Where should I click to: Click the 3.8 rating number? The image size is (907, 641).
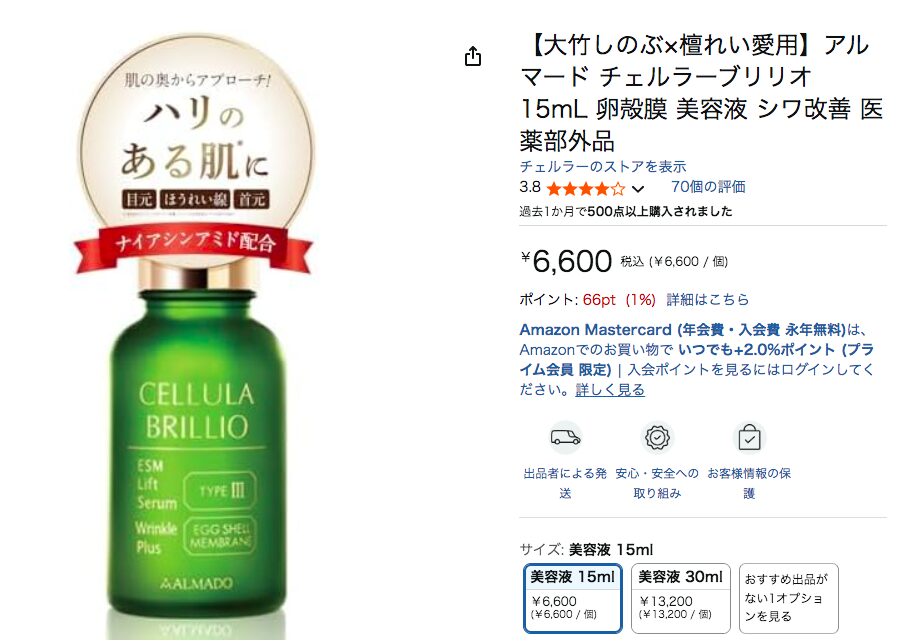coord(530,187)
